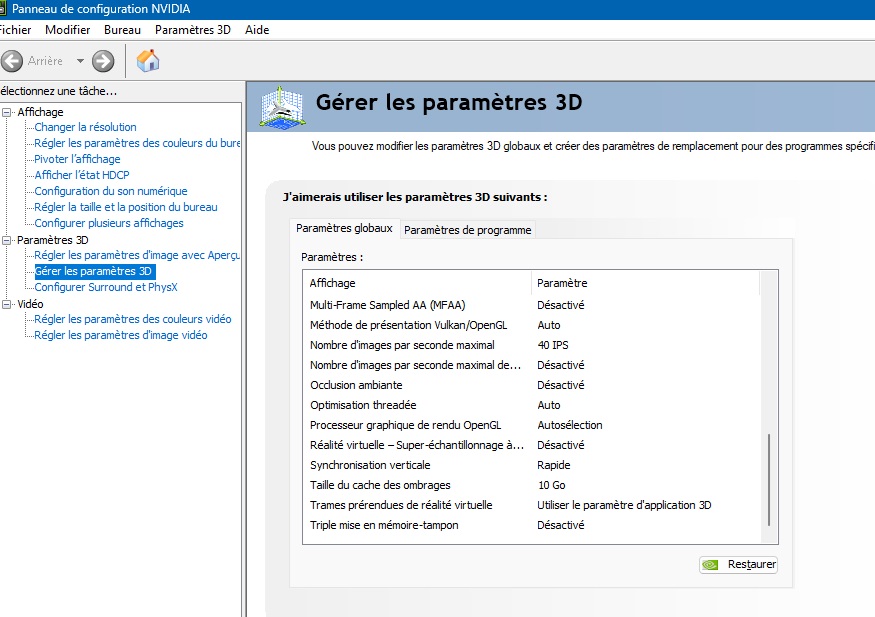Open Régler les paramètres des couleurs vidéo
Viewport: 875px width, 617px height.
133,319
